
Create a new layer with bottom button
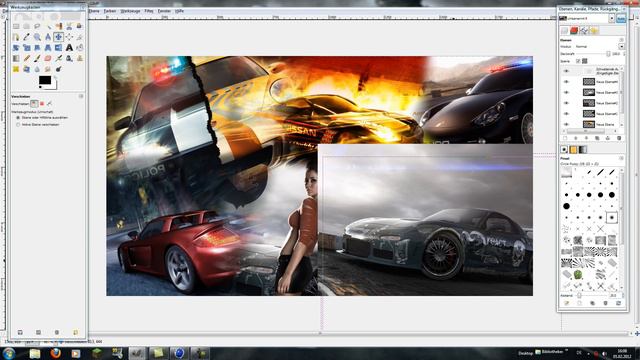pyautogui.click(x=565, y=138)
